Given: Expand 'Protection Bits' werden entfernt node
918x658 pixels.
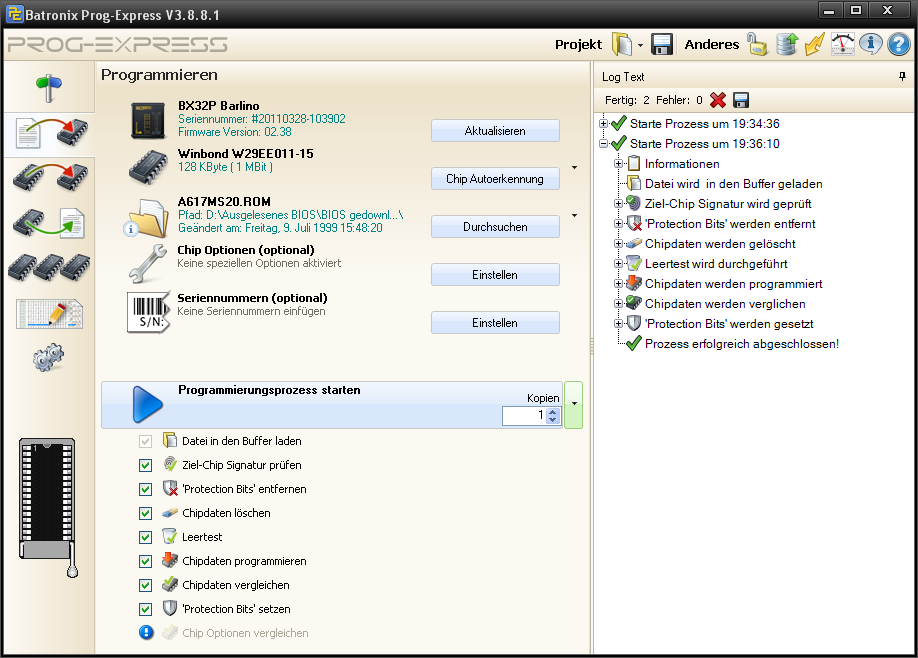Looking at the screenshot, I should [618, 224].
